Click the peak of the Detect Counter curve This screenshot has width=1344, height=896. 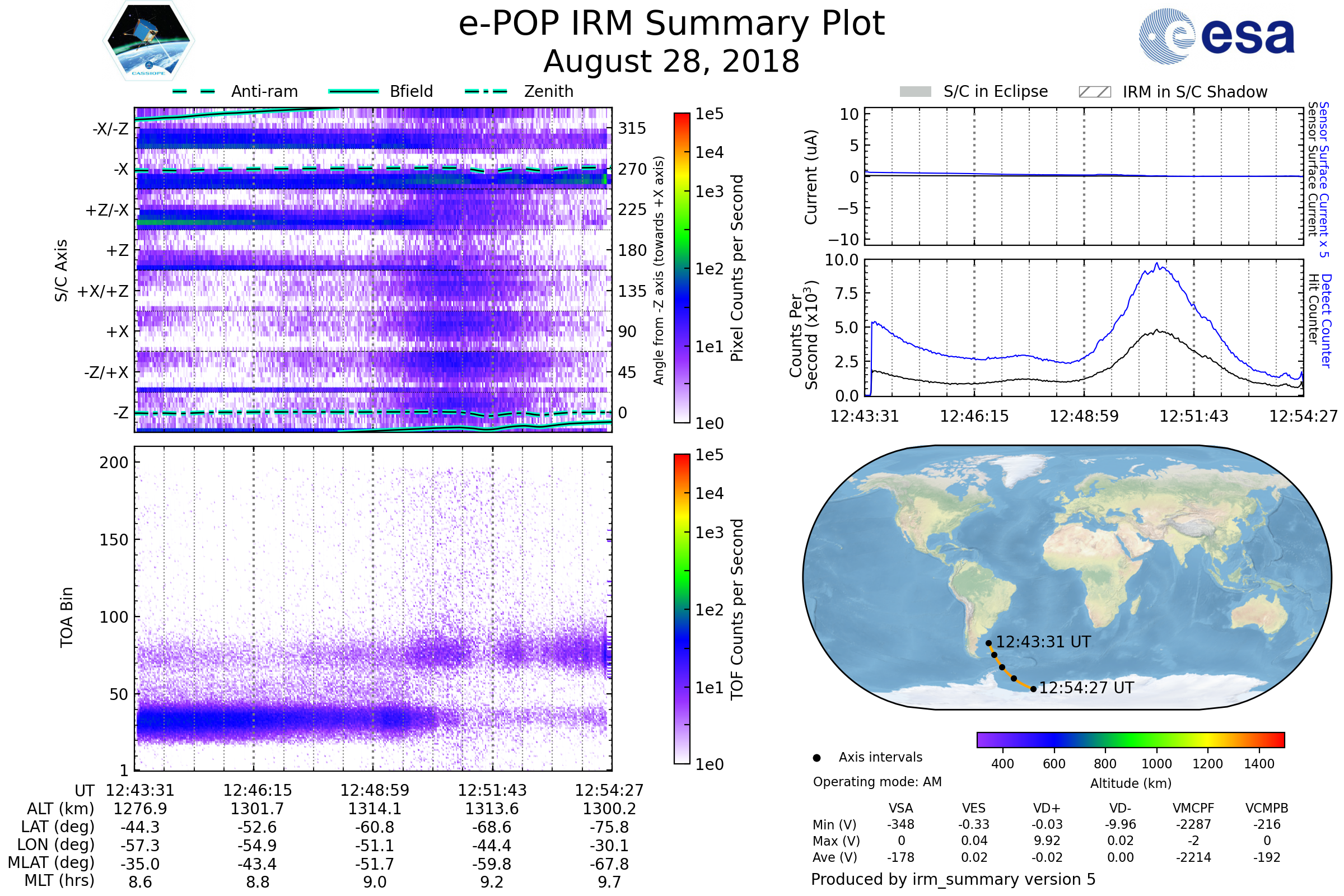click(1157, 263)
